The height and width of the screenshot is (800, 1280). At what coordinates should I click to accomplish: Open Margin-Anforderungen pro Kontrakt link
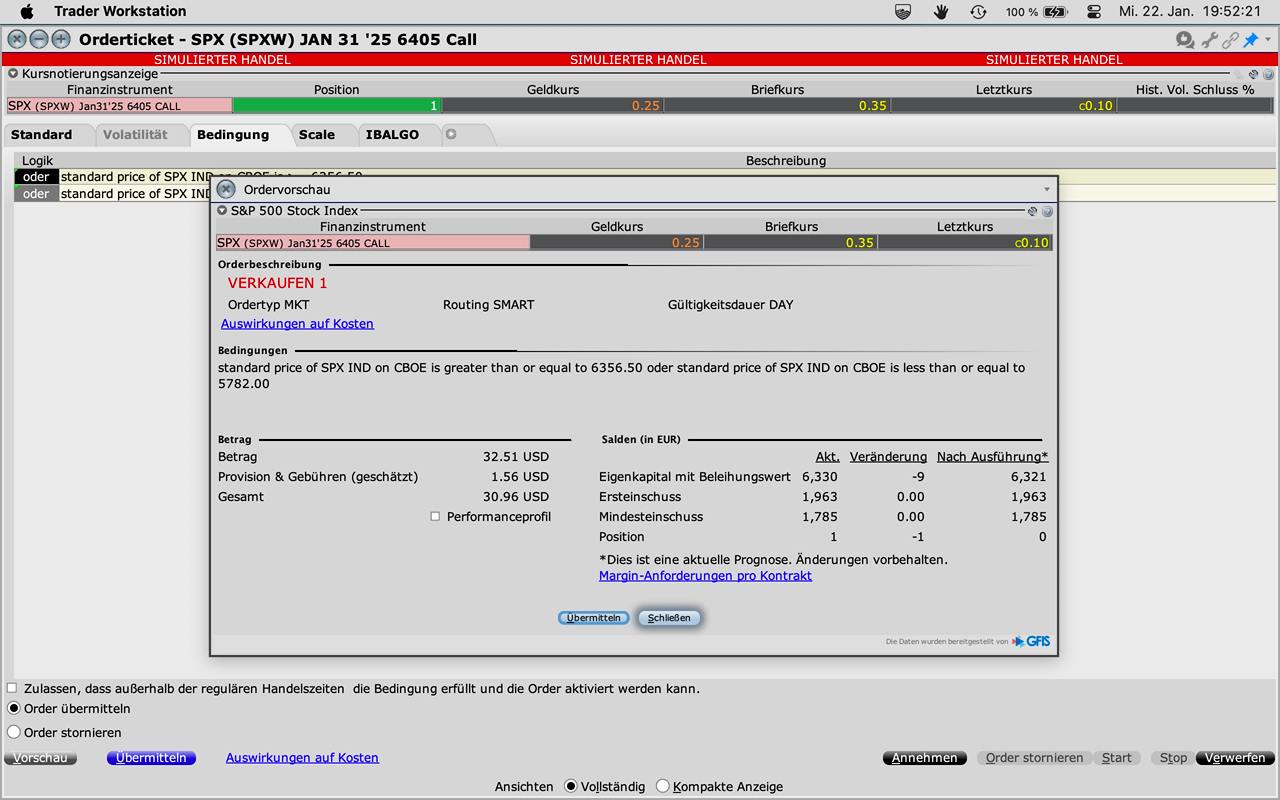click(x=705, y=576)
